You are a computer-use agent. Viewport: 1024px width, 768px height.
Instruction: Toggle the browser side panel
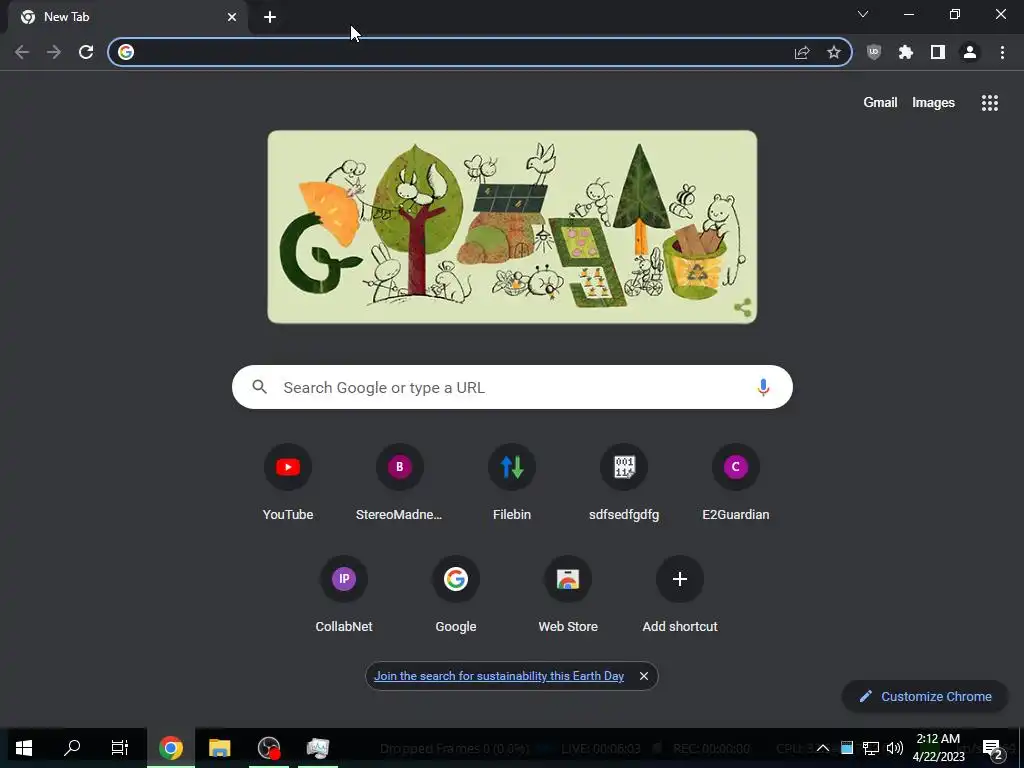point(938,52)
